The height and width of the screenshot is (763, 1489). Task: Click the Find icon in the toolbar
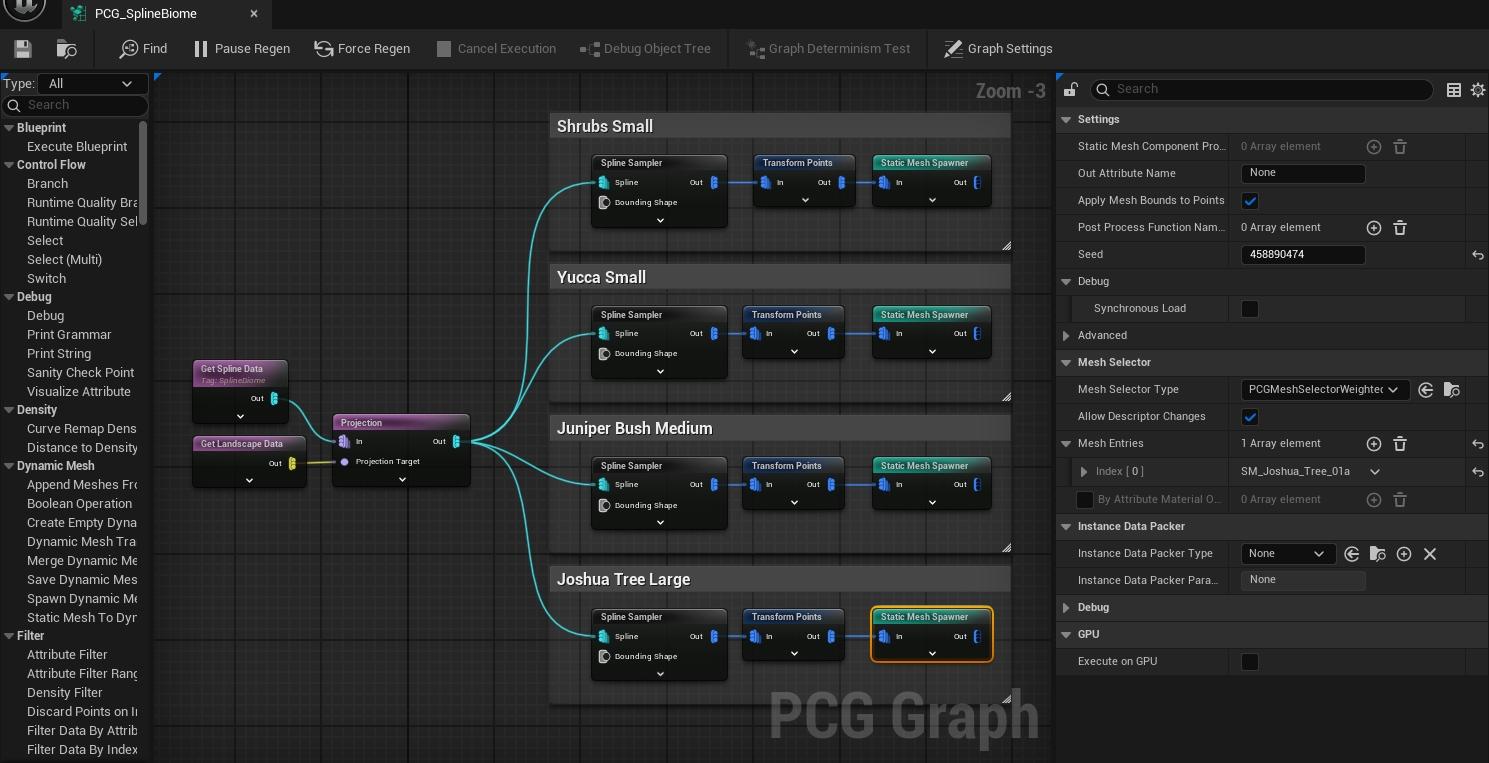click(x=128, y=48)
